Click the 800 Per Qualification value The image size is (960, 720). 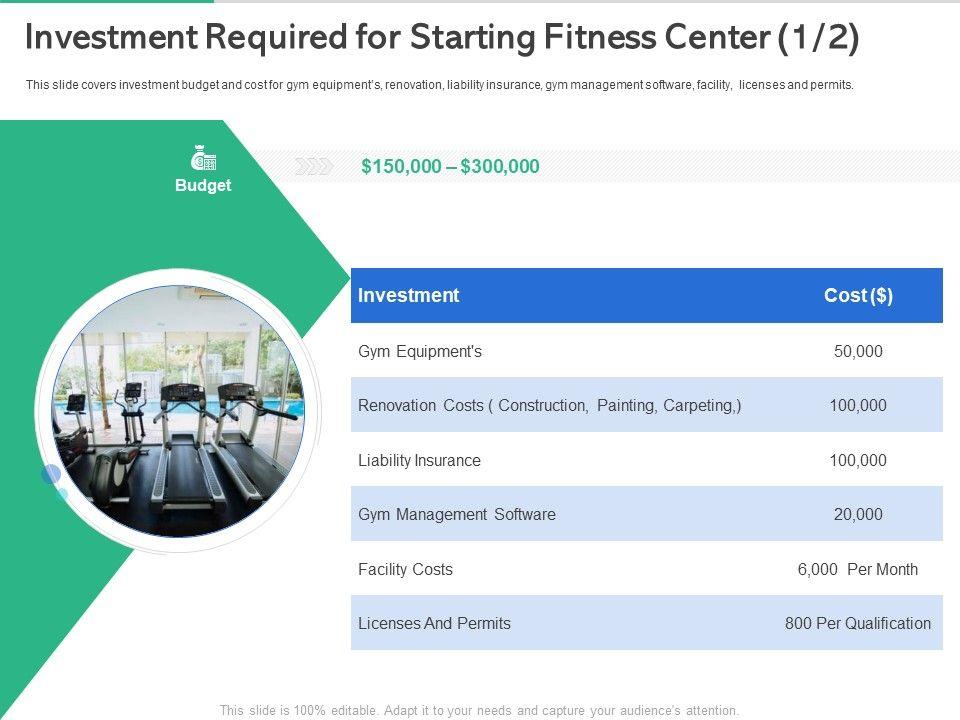858,623
